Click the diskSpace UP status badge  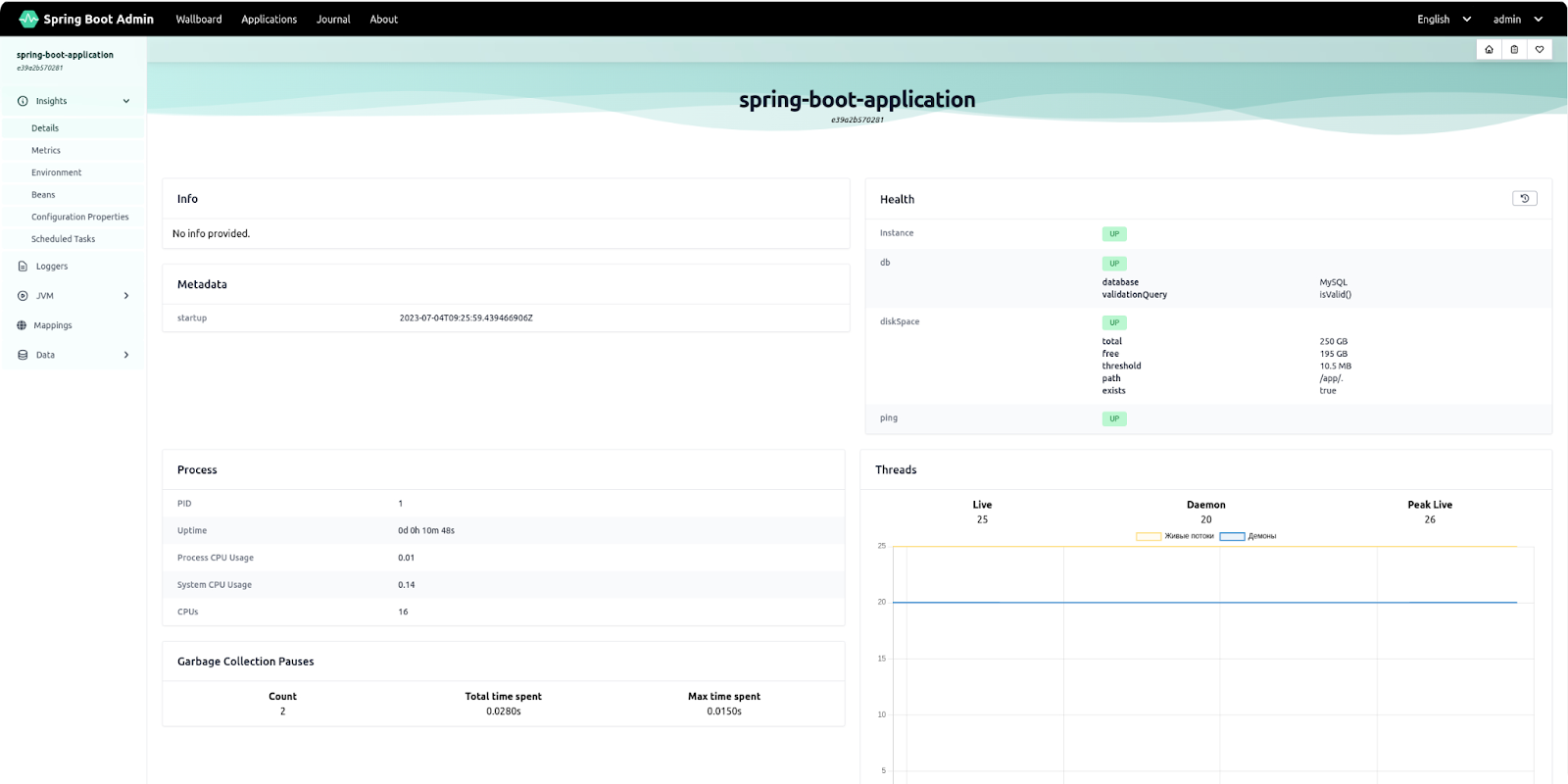[x=1114, y=322]
